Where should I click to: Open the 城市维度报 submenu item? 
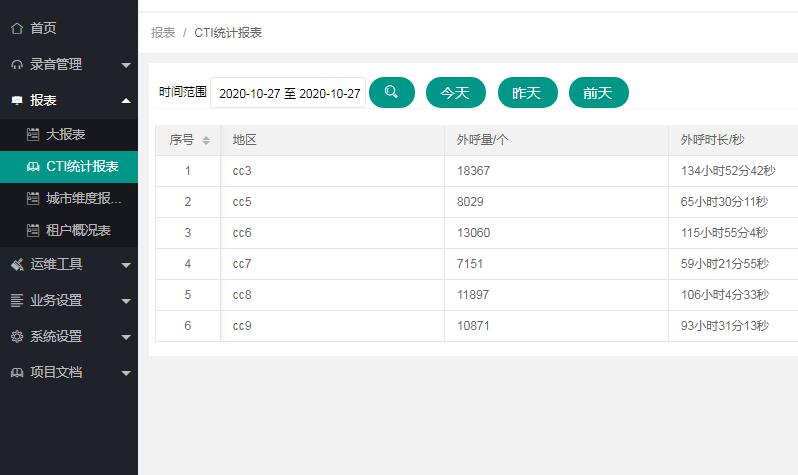tap(69, 199)
